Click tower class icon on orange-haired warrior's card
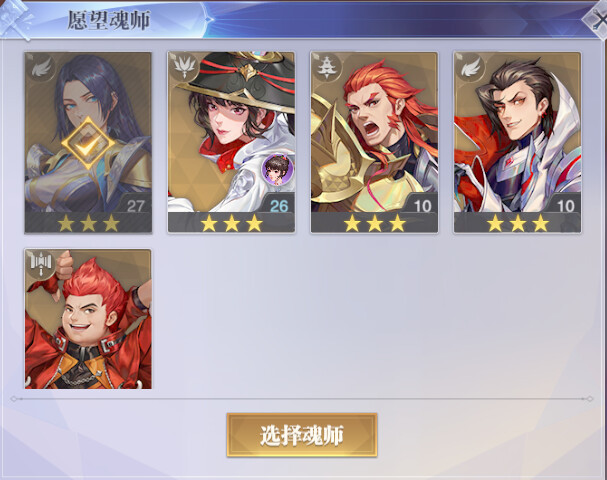 [328, 68]
